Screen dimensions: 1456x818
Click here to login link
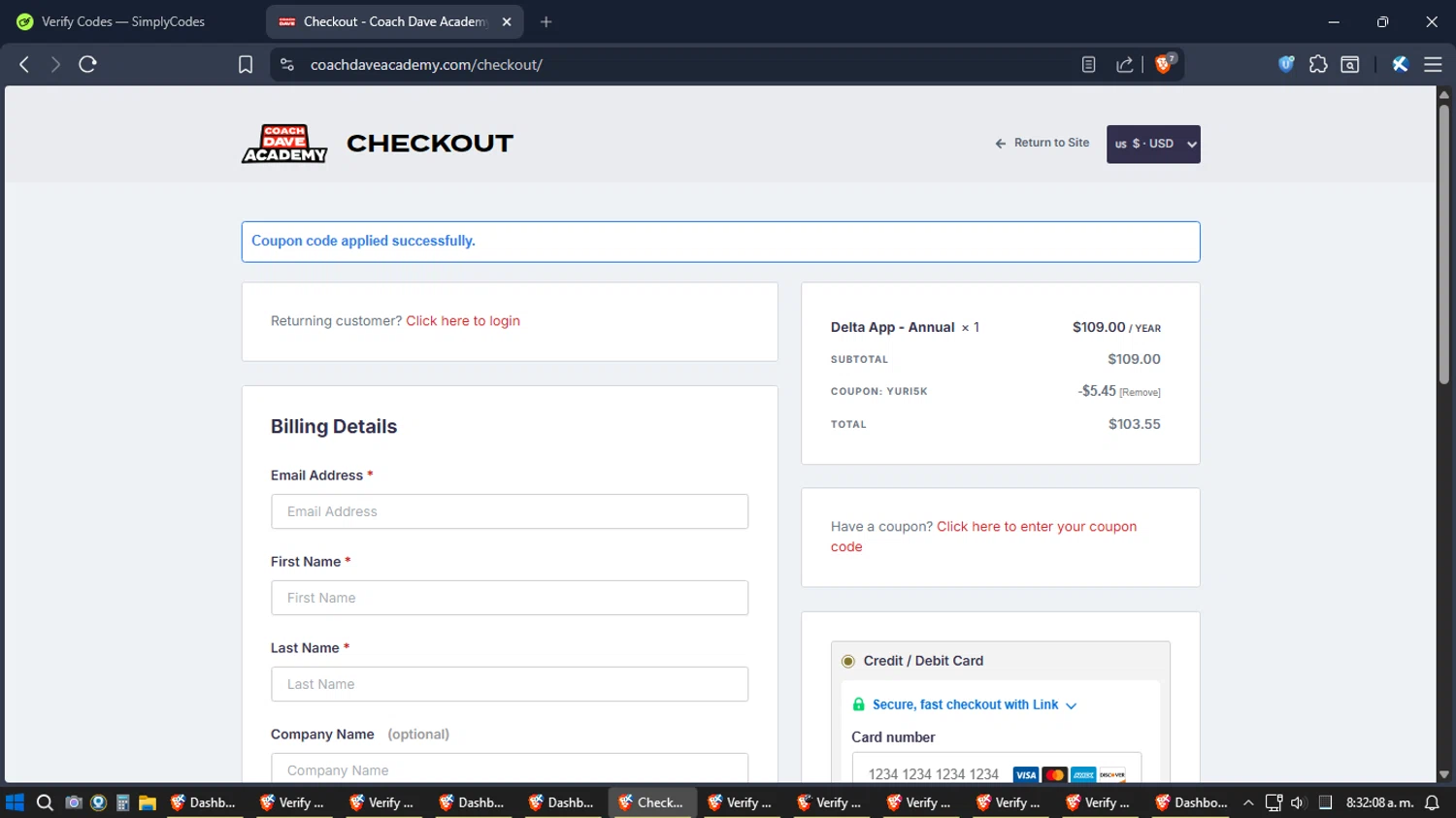click(463, 321)
